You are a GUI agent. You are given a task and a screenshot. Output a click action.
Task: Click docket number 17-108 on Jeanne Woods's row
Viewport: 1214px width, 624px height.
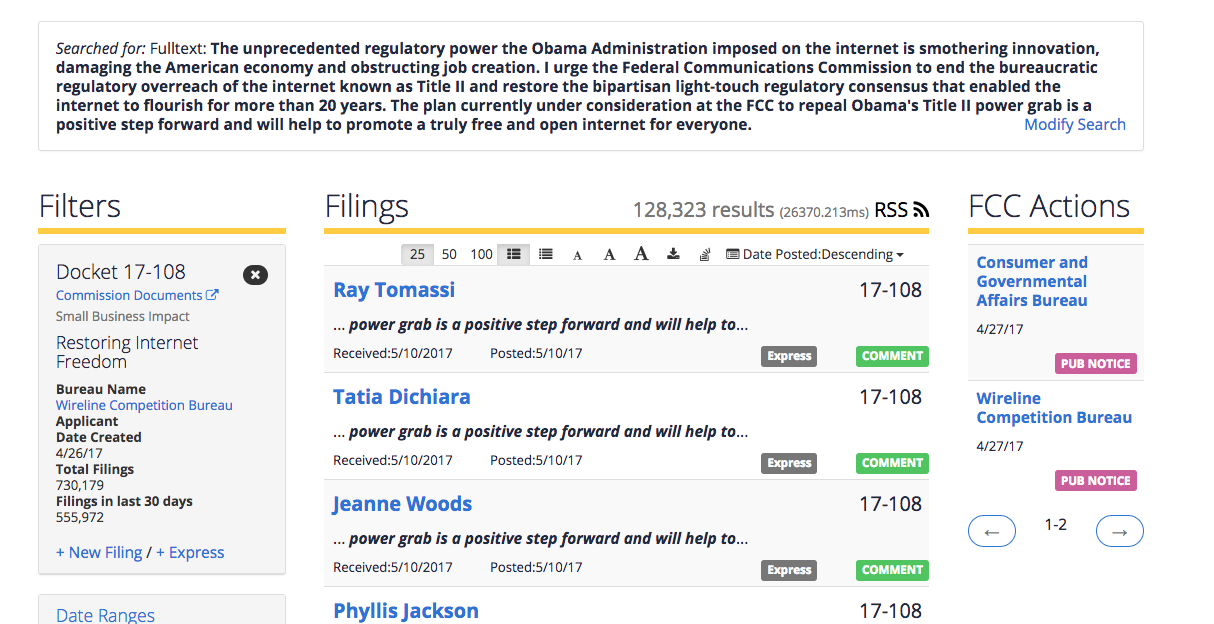coord(890,504)
